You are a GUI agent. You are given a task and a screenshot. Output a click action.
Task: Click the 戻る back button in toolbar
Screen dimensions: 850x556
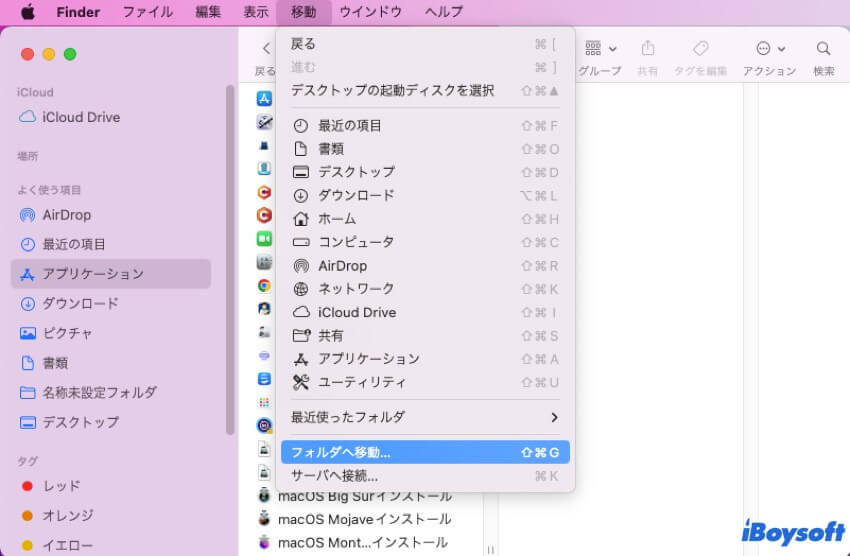[265, 49]
